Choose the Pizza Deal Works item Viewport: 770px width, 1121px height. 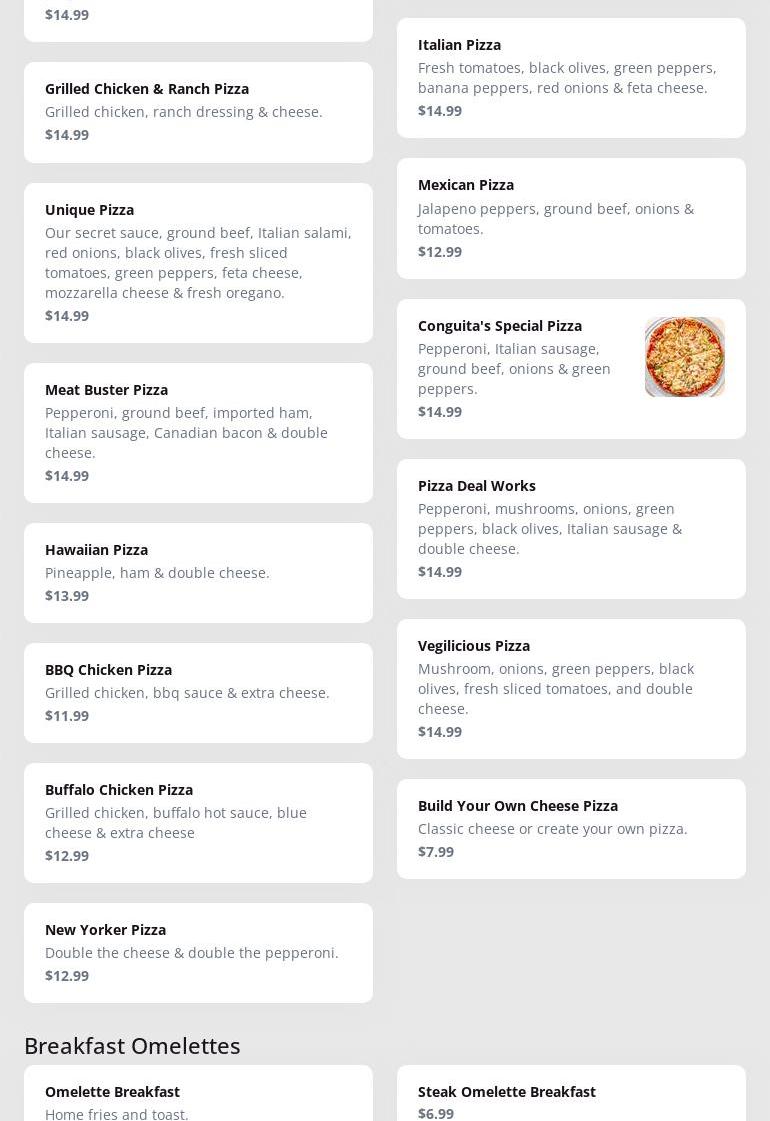click(571, 528)
